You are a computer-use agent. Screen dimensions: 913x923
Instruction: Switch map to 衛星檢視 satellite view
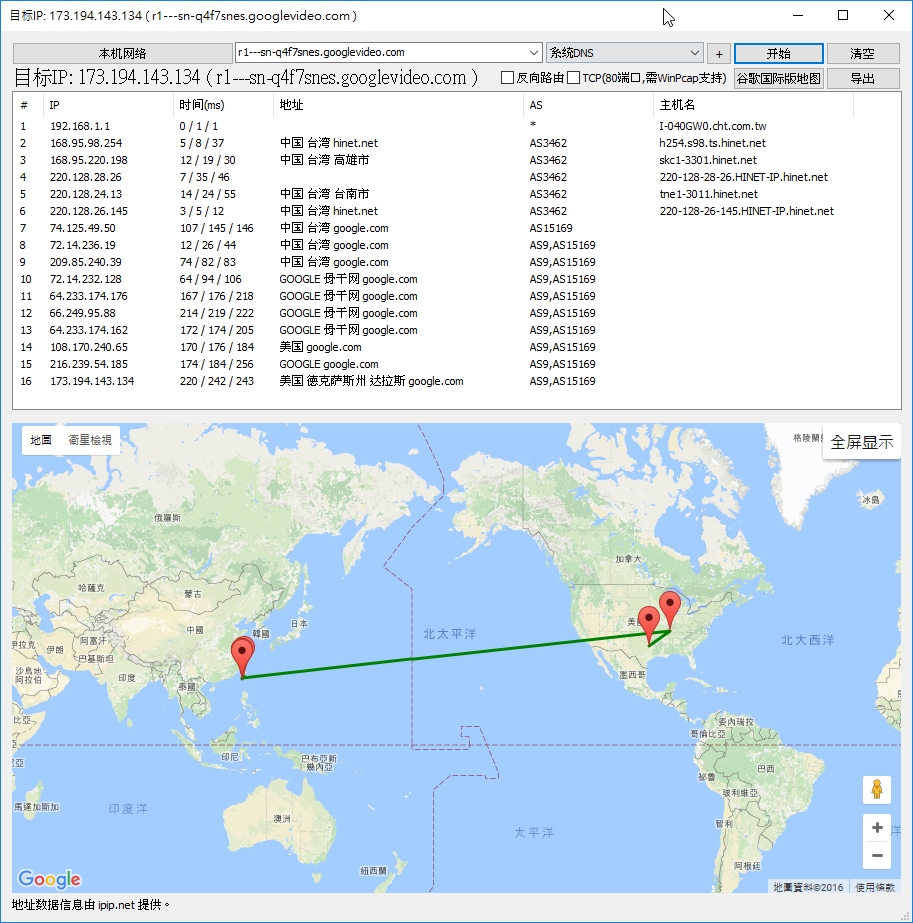point(90,440)
